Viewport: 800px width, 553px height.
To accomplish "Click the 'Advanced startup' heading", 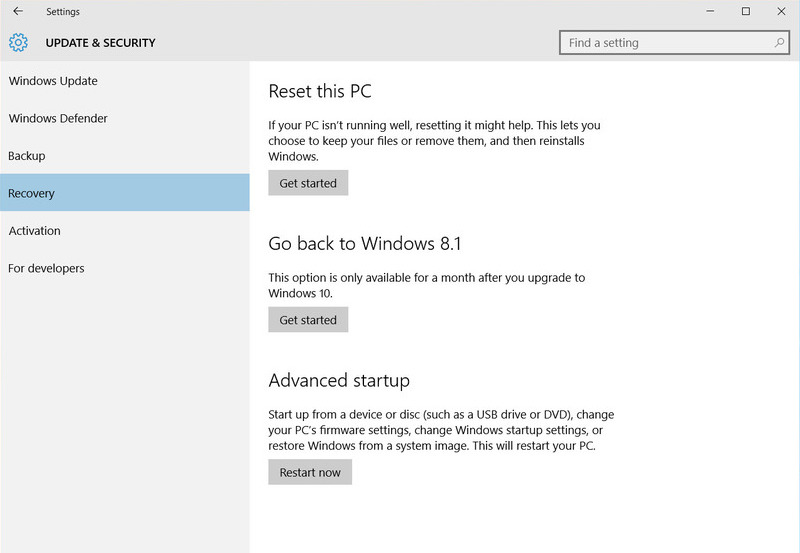I will [x=339, y=381].
